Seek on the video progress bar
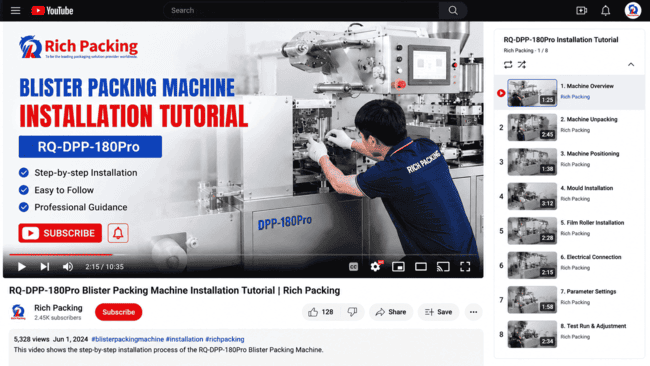The height and width of the screenshot is (366, 650). click(x=243, y=255)
